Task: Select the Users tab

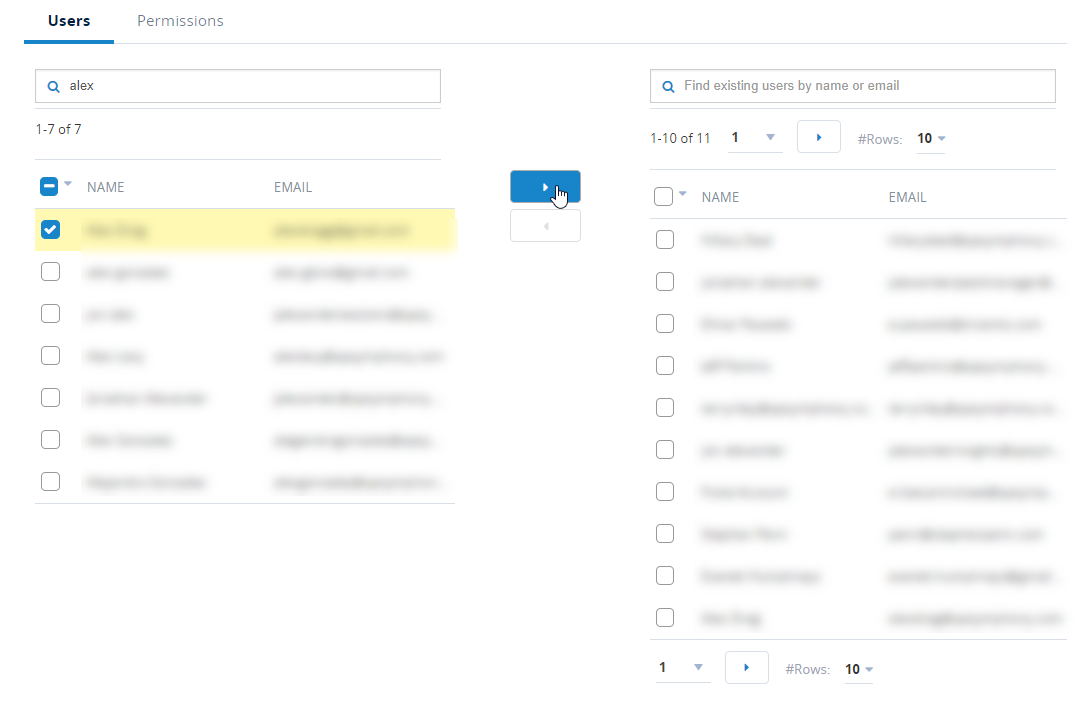Action: 69,21
